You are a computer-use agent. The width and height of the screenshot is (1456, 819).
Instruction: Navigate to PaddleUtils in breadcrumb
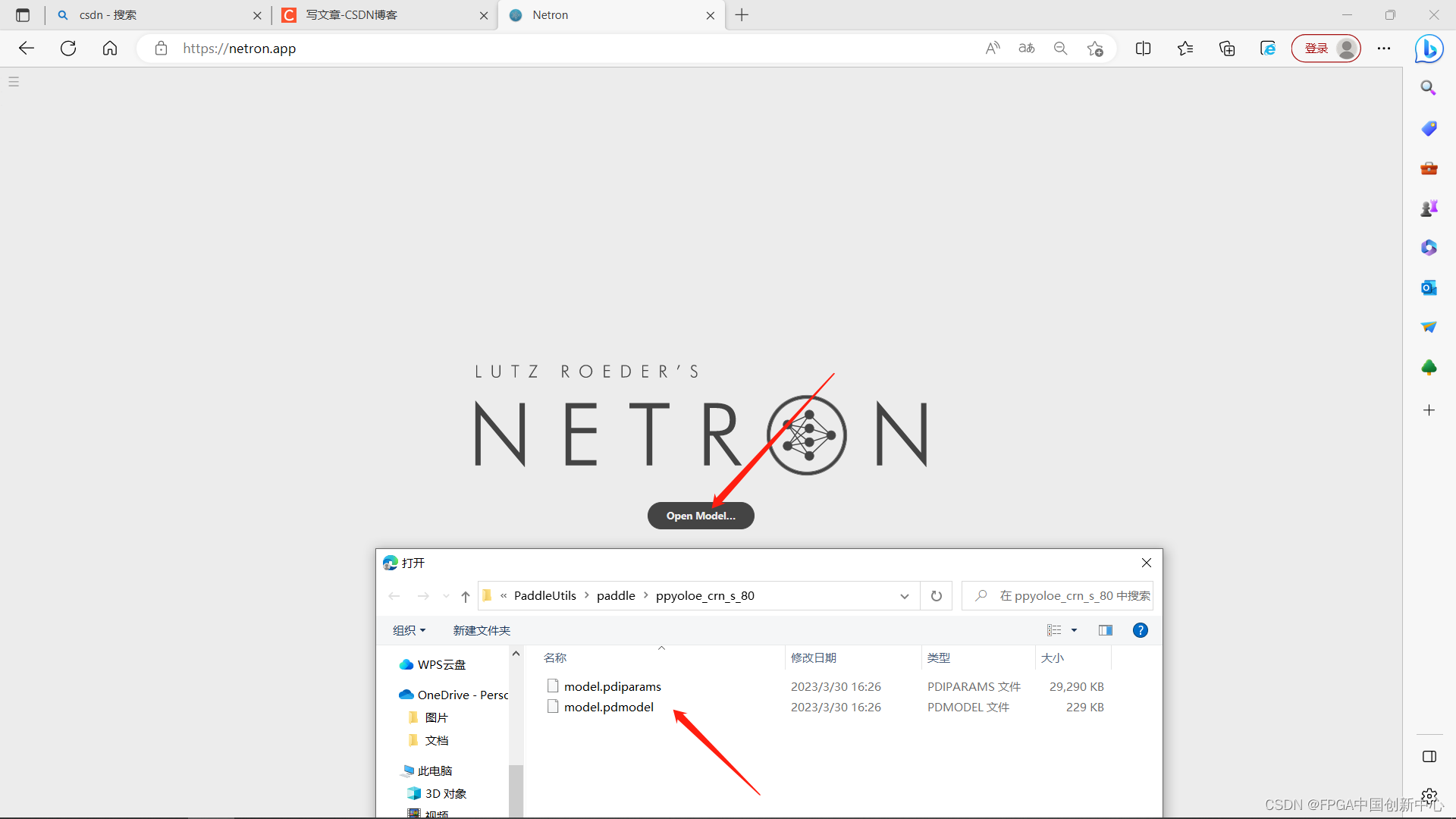click(545, 596)
